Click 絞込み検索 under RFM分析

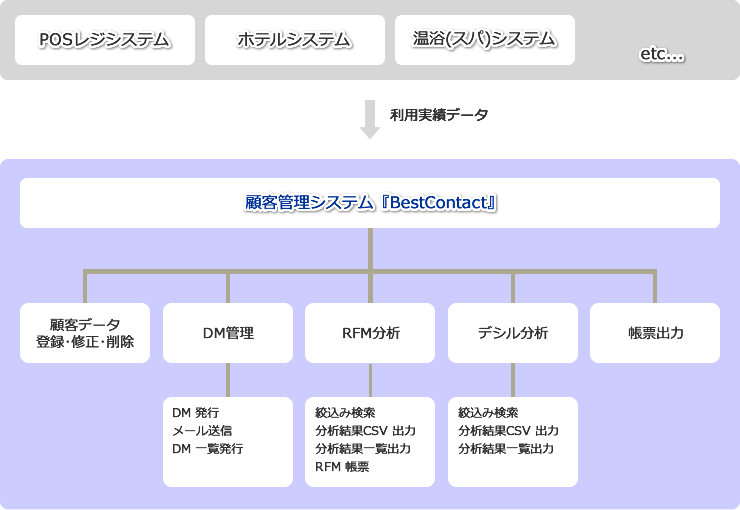click(x=345, y=413)
